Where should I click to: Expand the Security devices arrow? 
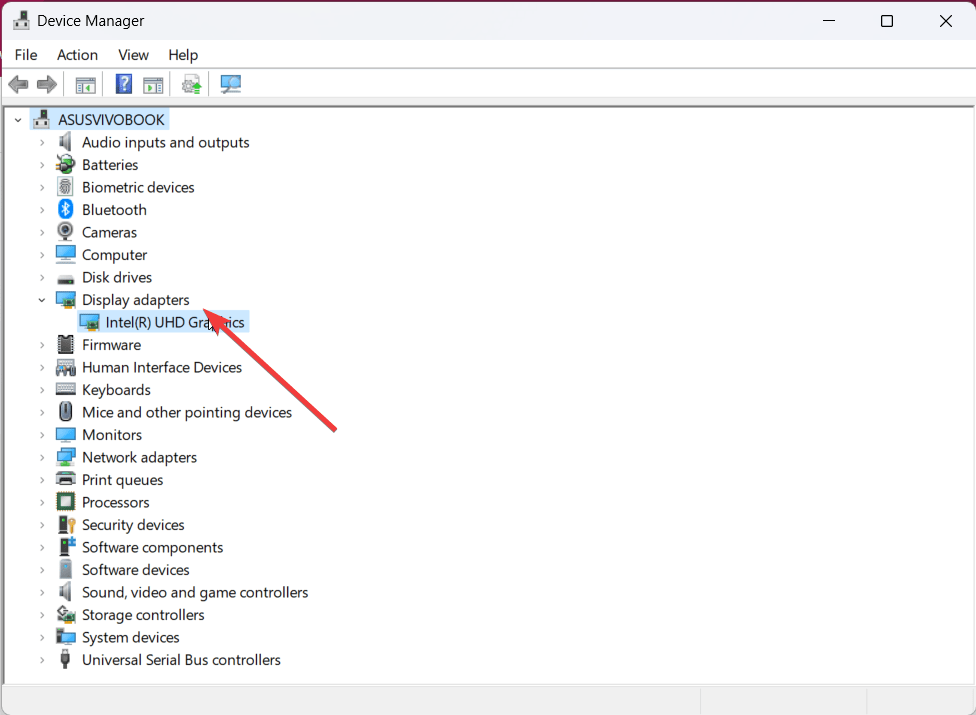coord(42,525)
